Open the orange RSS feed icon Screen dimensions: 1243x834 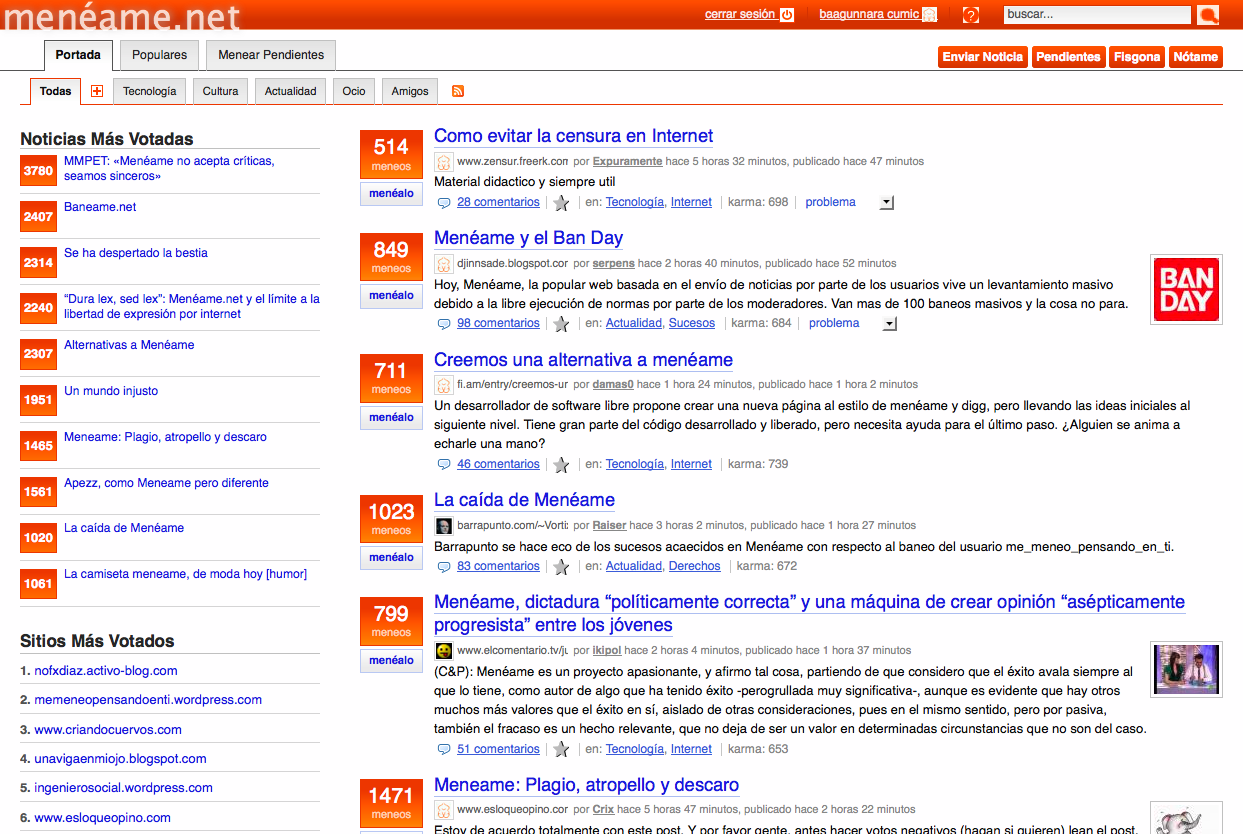(458, 91)
